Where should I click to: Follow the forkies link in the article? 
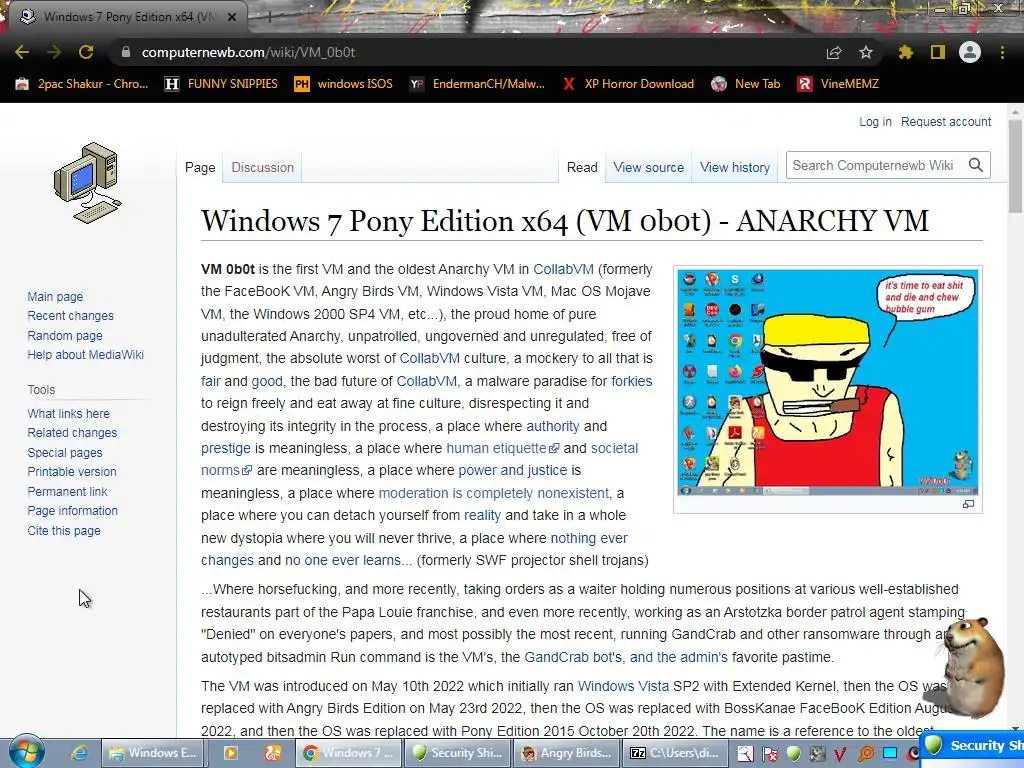[x=632, y=381]
